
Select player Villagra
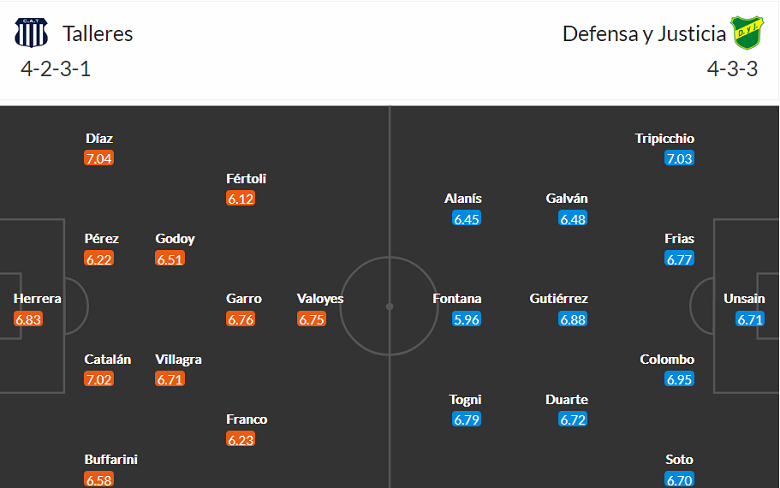click(x=179, y=360)
